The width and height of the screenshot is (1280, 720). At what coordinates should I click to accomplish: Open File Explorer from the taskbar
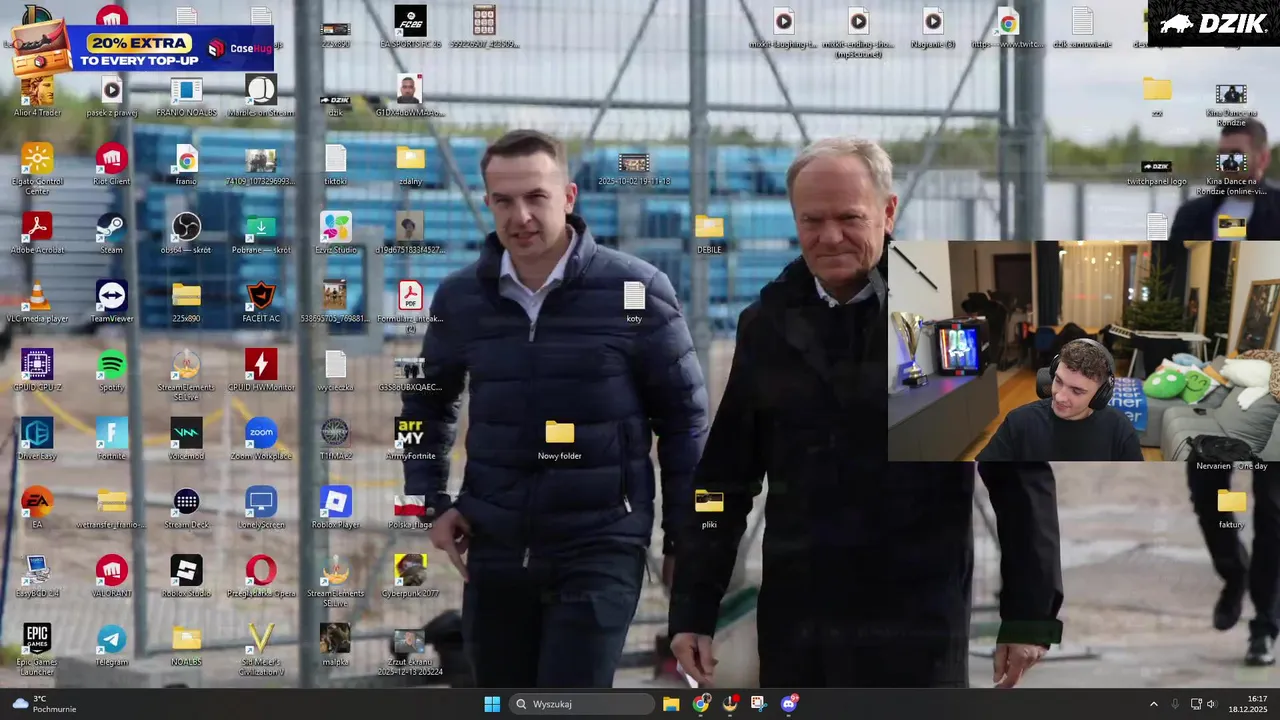(x=671, y=704)
